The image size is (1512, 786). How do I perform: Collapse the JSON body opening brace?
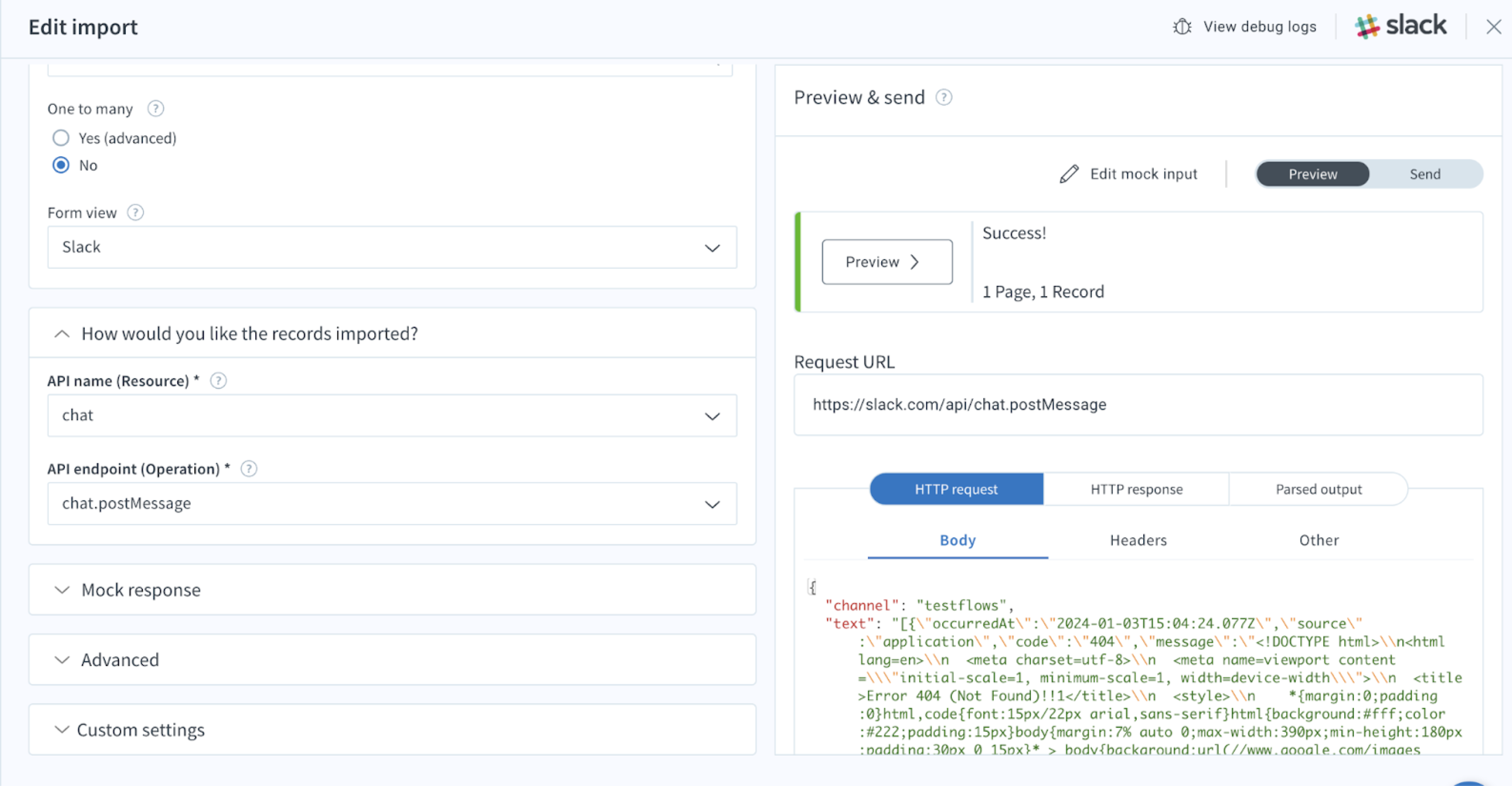812,586
